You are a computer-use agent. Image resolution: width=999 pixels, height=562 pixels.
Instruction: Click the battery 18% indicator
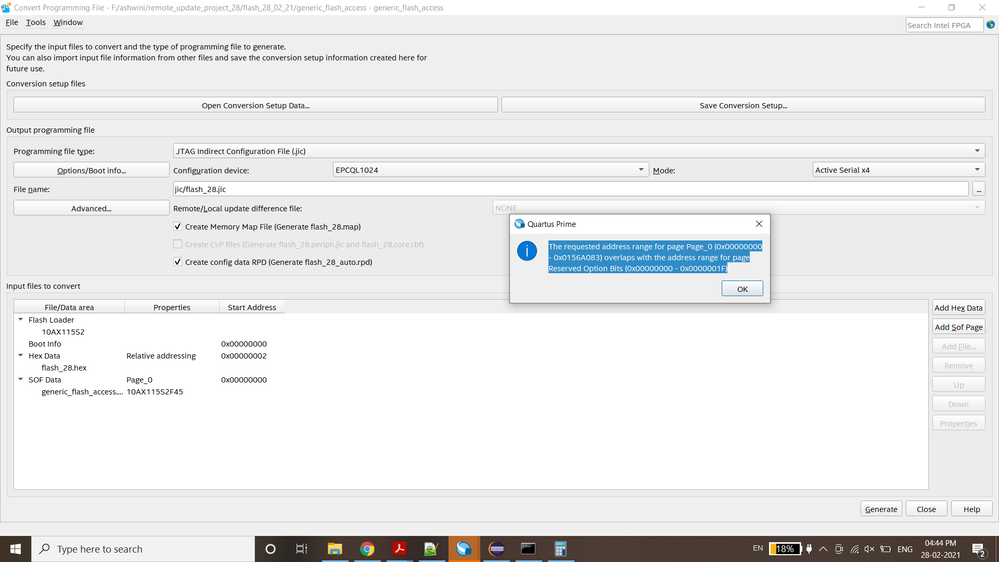tap(785, 549)
